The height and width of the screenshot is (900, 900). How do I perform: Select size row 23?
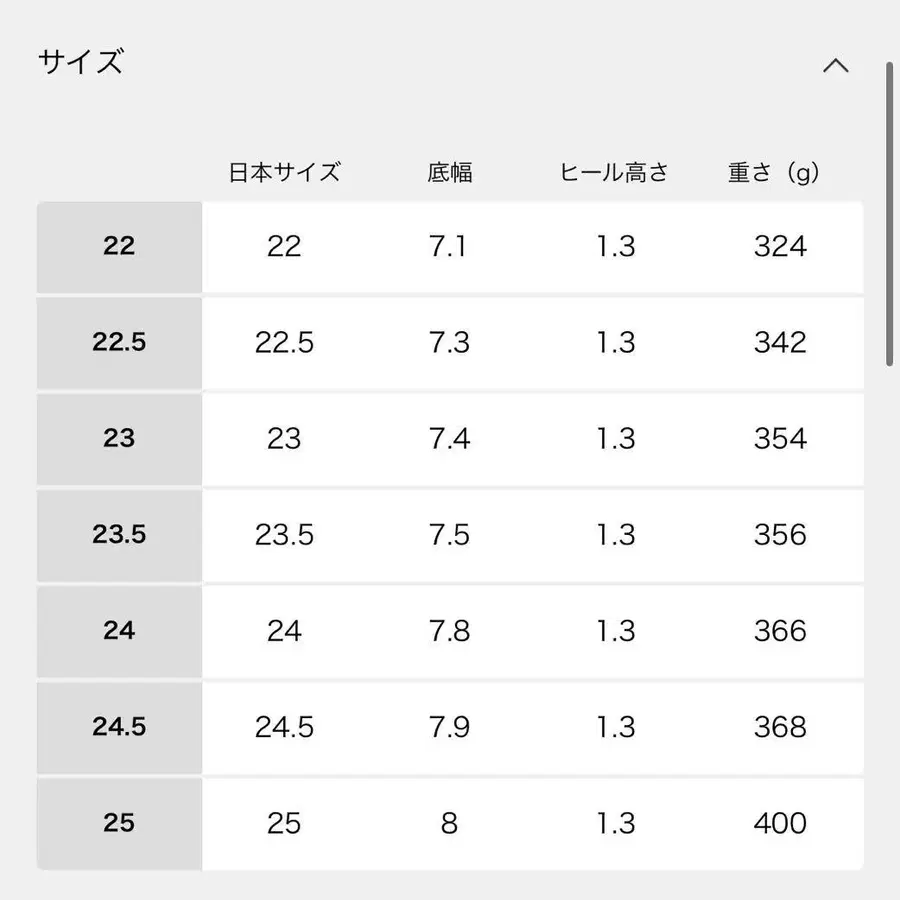coord(119,439)
